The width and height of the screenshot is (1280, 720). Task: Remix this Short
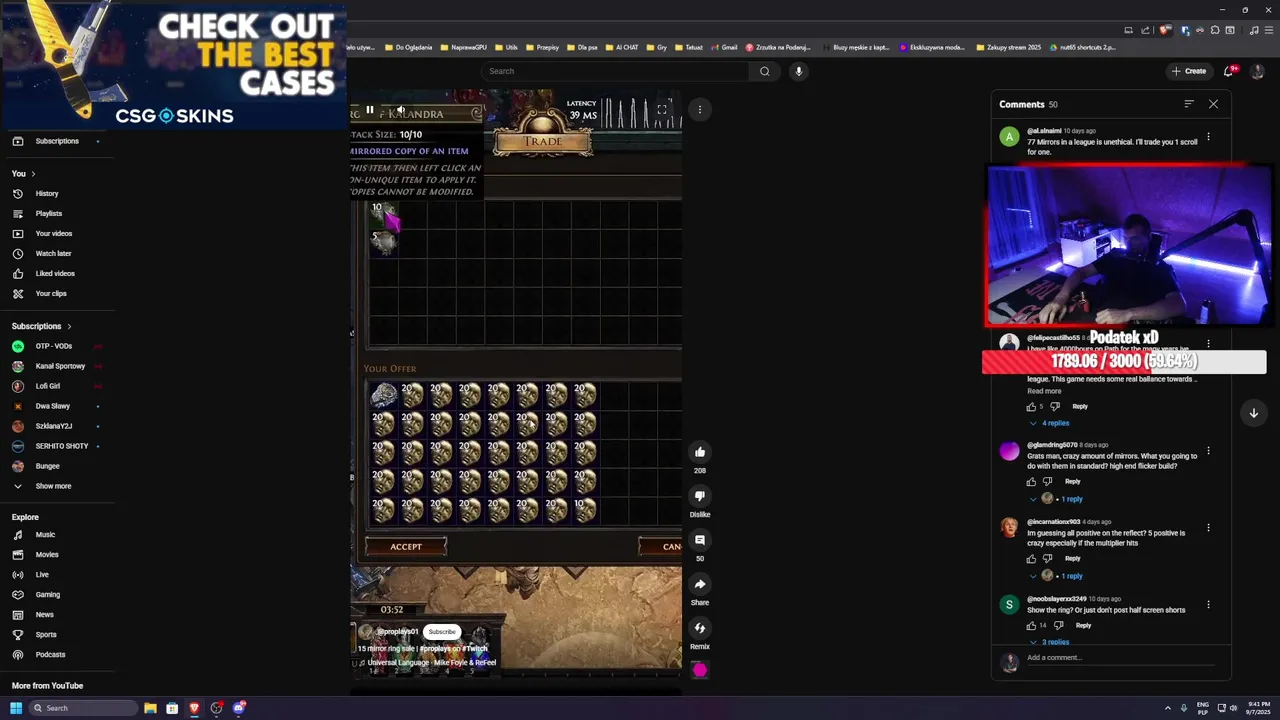(x=700, y=628)
